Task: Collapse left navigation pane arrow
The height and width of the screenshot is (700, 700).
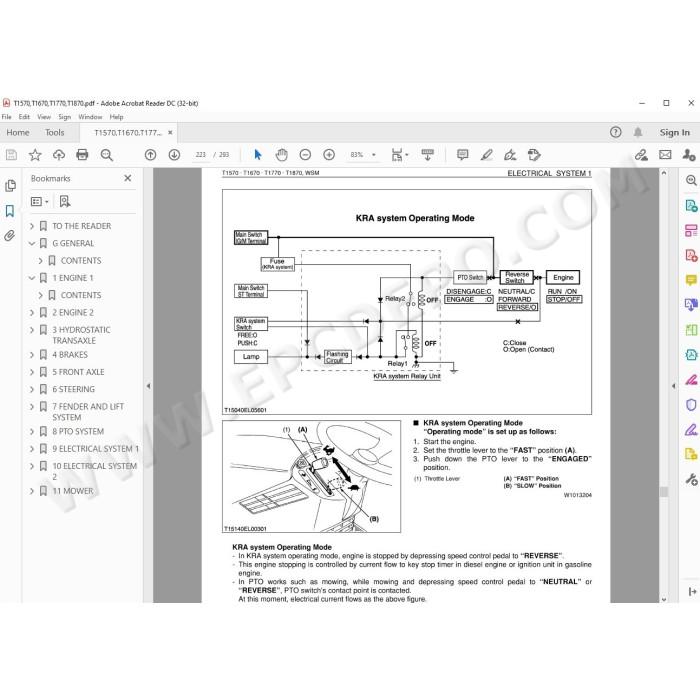Action: (148, 386)
